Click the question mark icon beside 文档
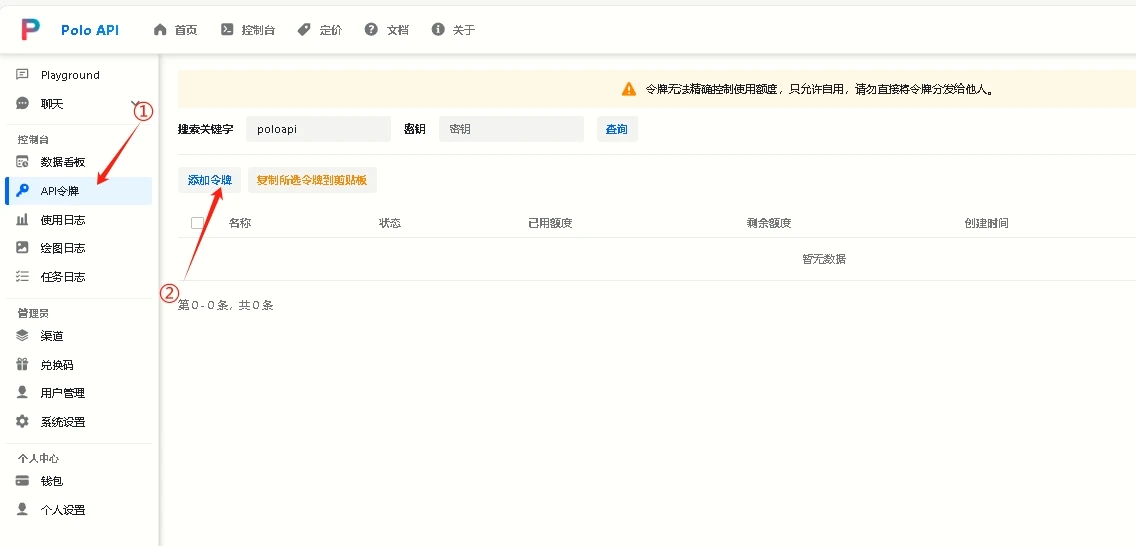This screenshot has height=546, width=1136. 372,30
